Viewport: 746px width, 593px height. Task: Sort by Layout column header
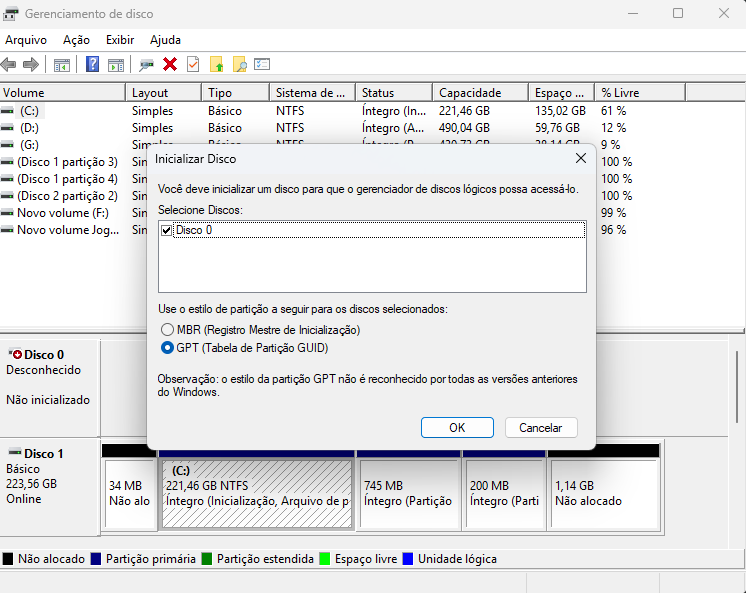click(164, 93)
